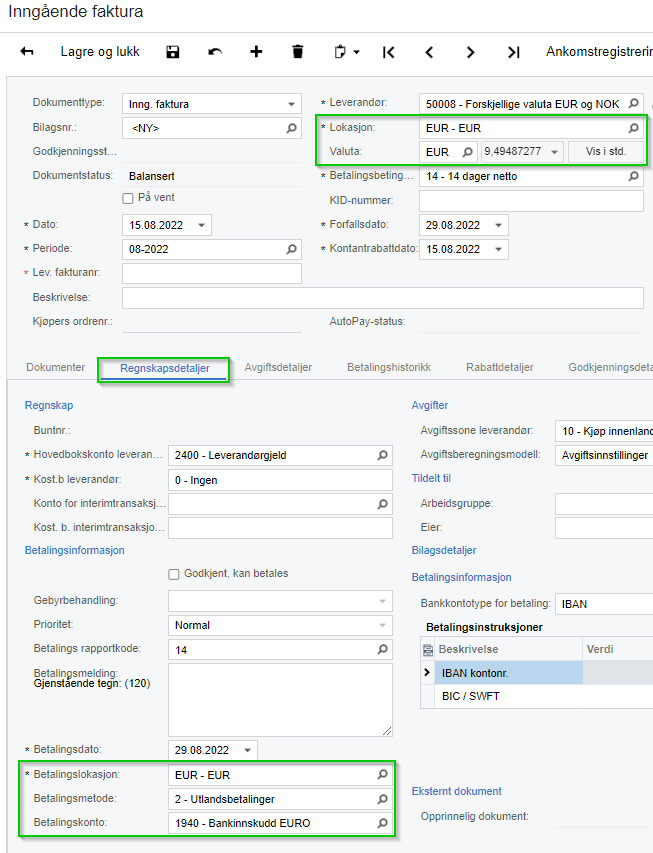
Task: Click the back arrow icon
Action: [27, 52]
